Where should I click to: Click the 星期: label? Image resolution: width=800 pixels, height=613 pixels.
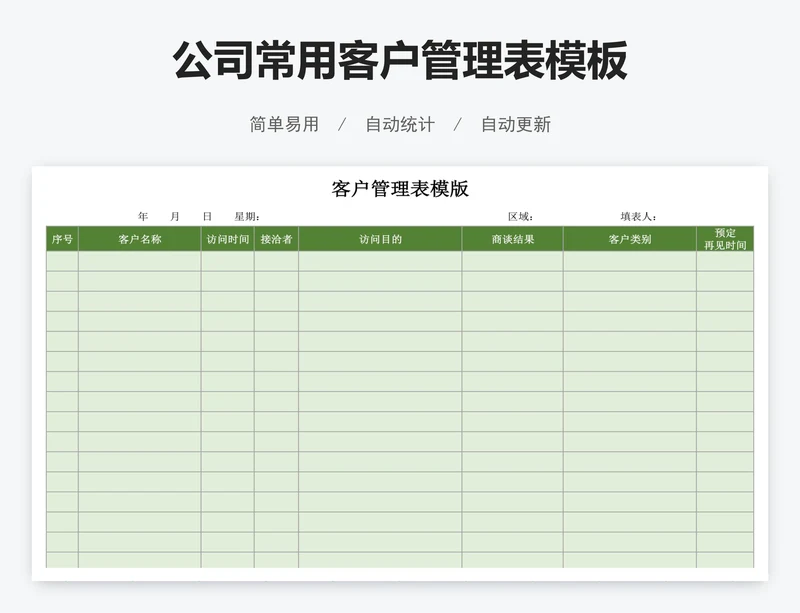pyautogui.click(x=247, y=216)
